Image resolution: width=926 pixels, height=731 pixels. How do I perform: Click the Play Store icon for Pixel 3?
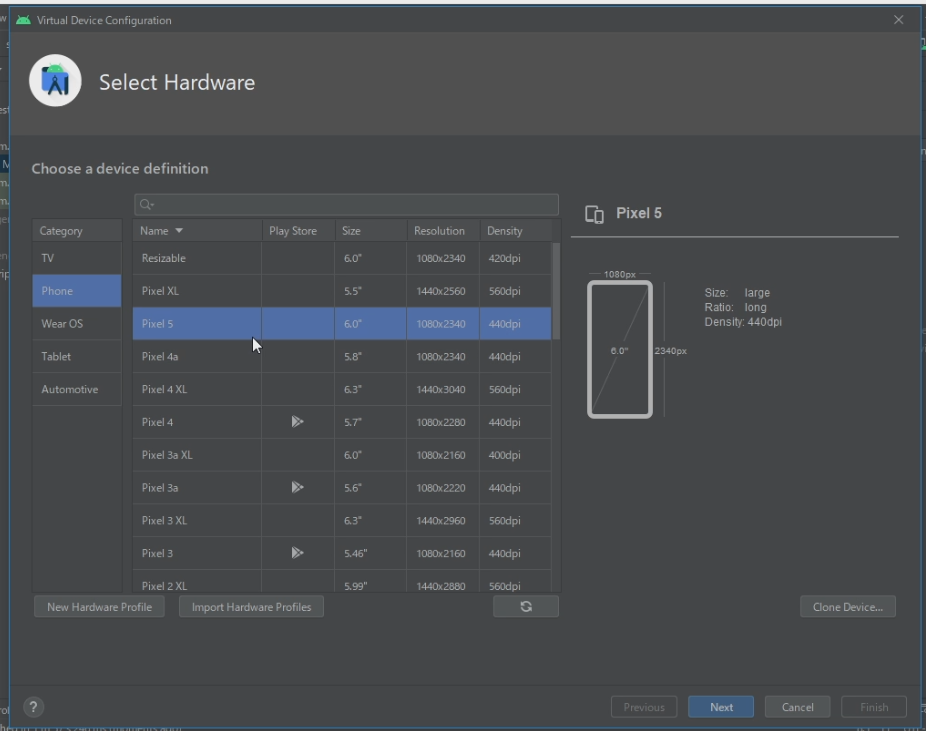pos(297,553)
